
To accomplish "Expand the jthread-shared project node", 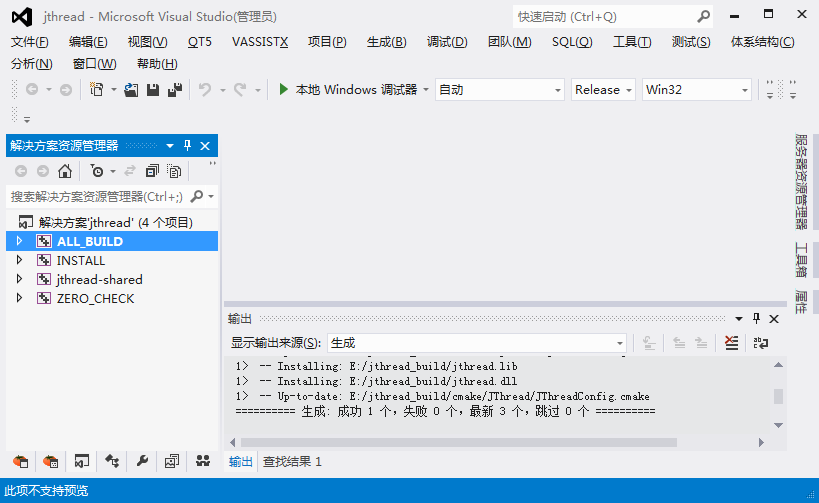I will coord(19,279).
